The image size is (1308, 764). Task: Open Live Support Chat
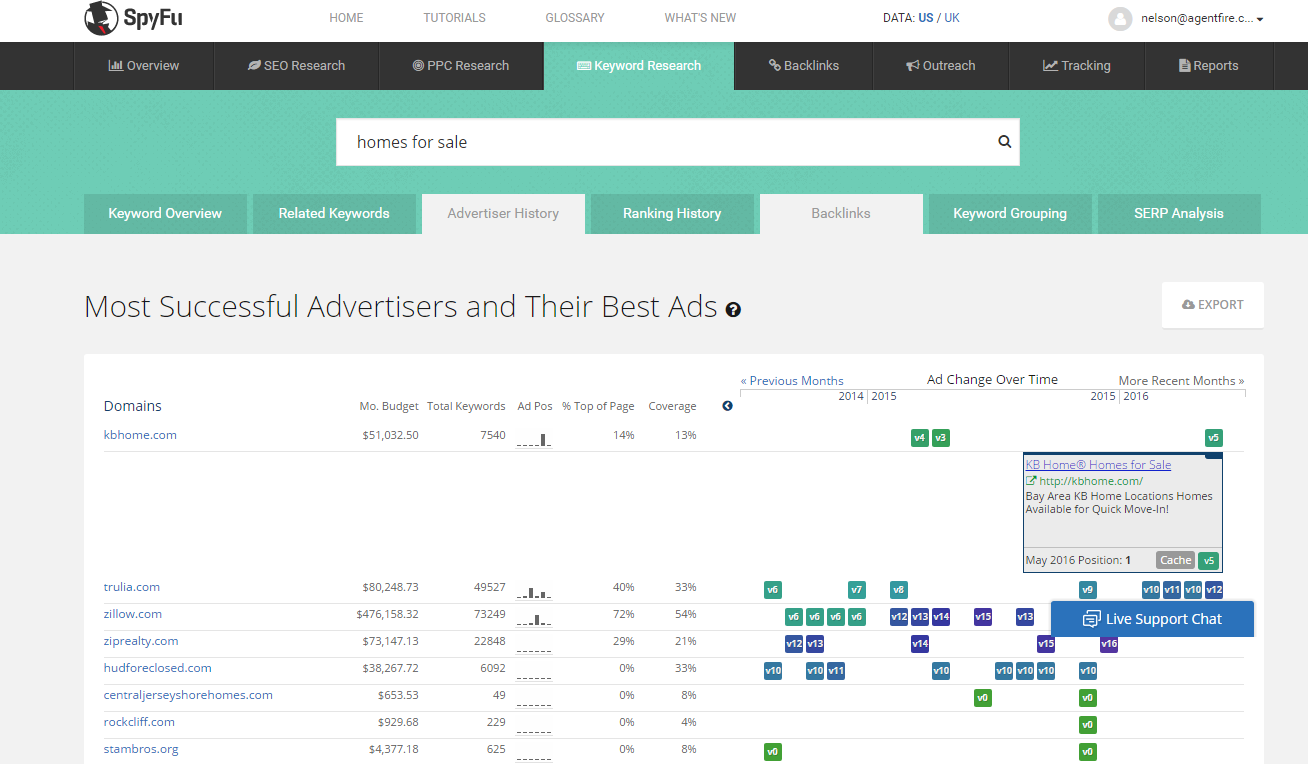point(1152,619)
